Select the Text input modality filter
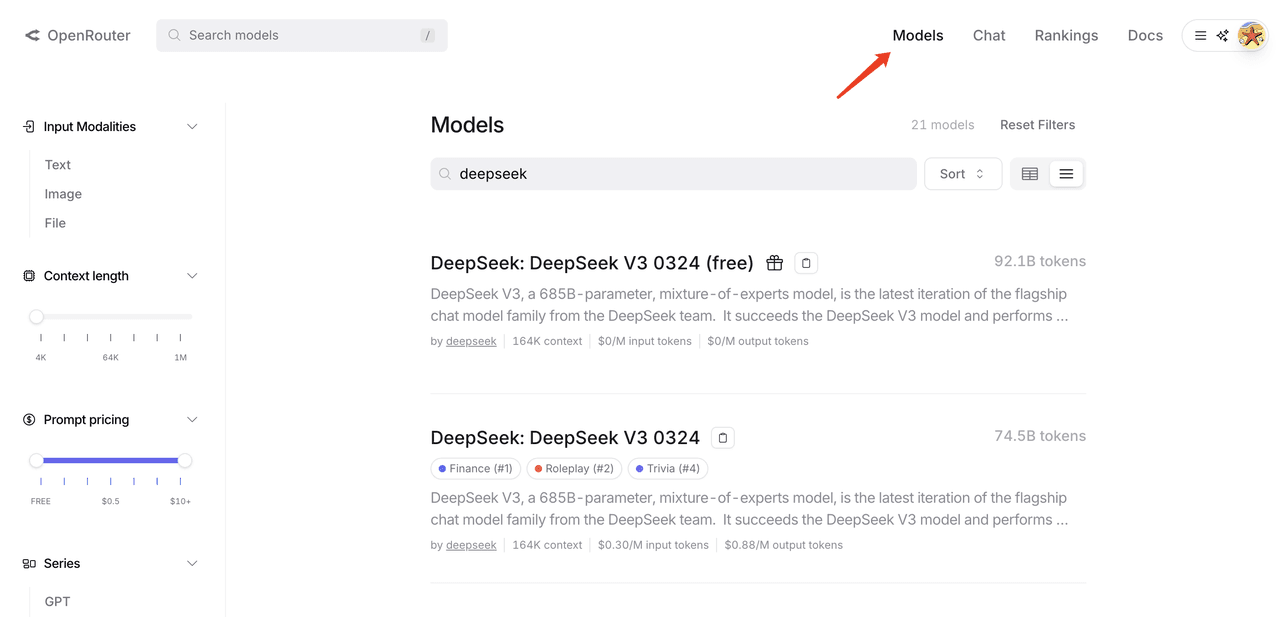 tap(58, 165)
